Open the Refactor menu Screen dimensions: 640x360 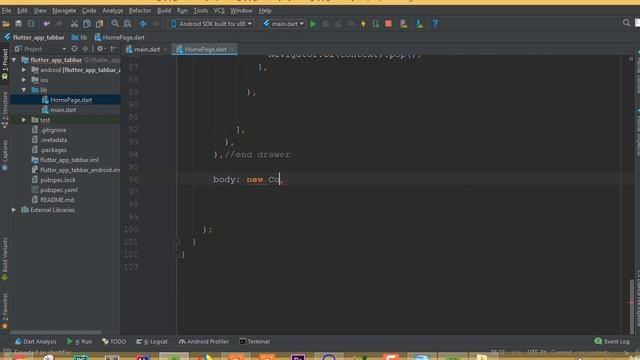point(140,11)
